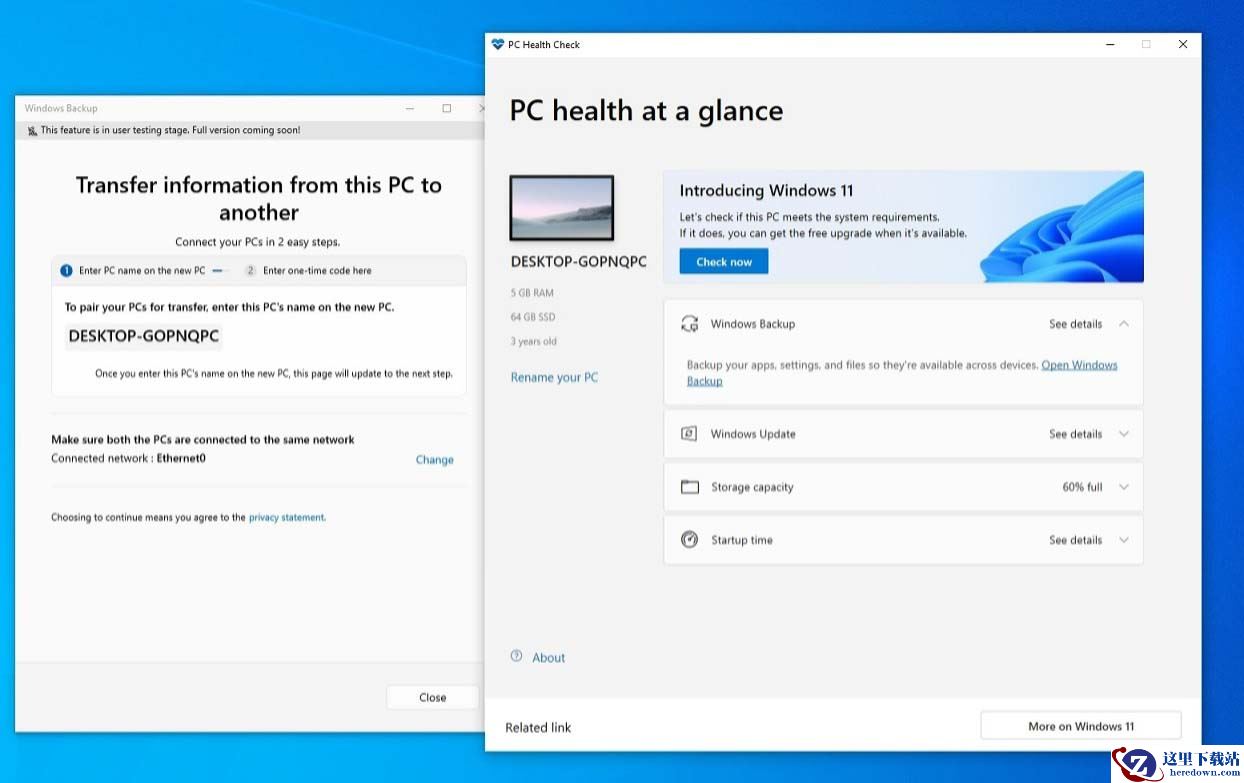
Task: Expand the Startup time section chevron
Action: 1124,540
